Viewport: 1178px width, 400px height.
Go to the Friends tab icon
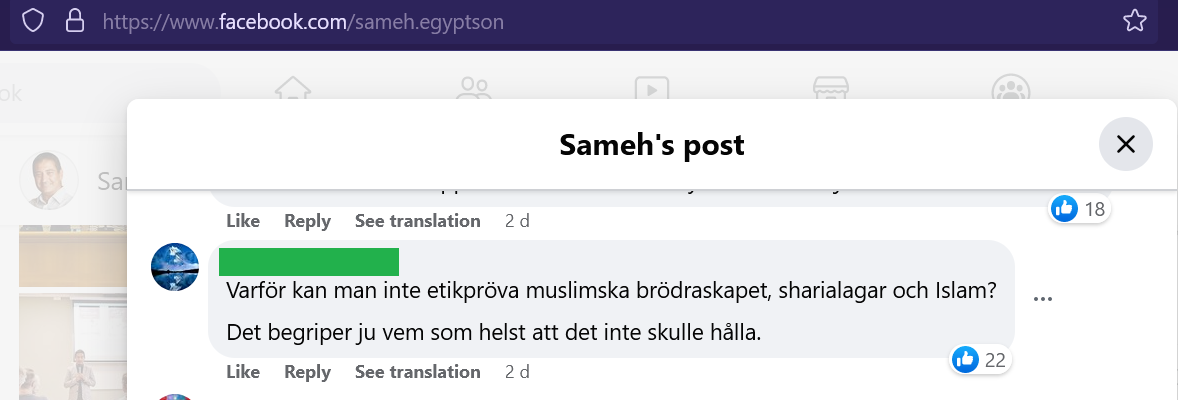point(472,90)
